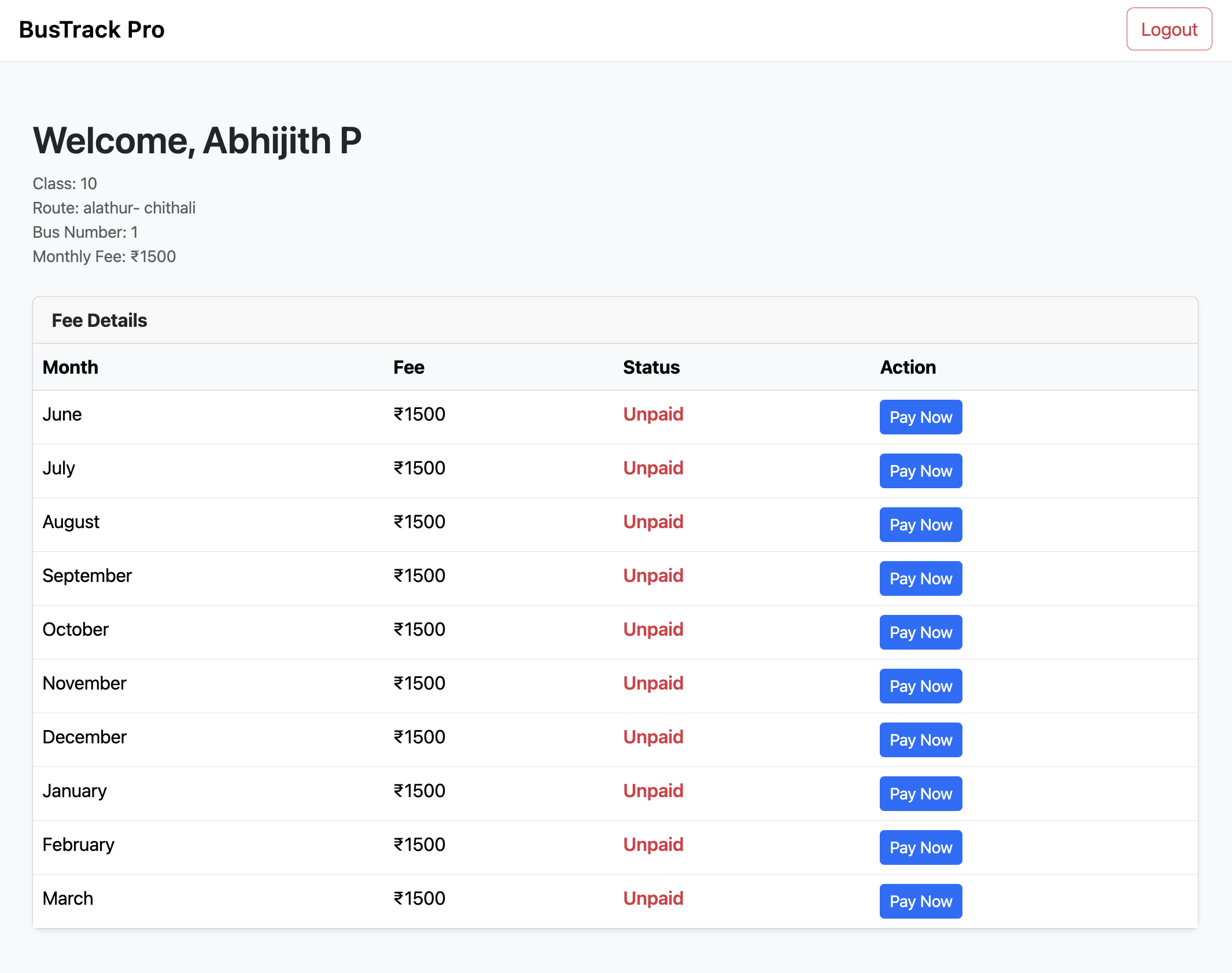Click the Action column header
Screen dimensions: 1232x973
click(908, 367)
